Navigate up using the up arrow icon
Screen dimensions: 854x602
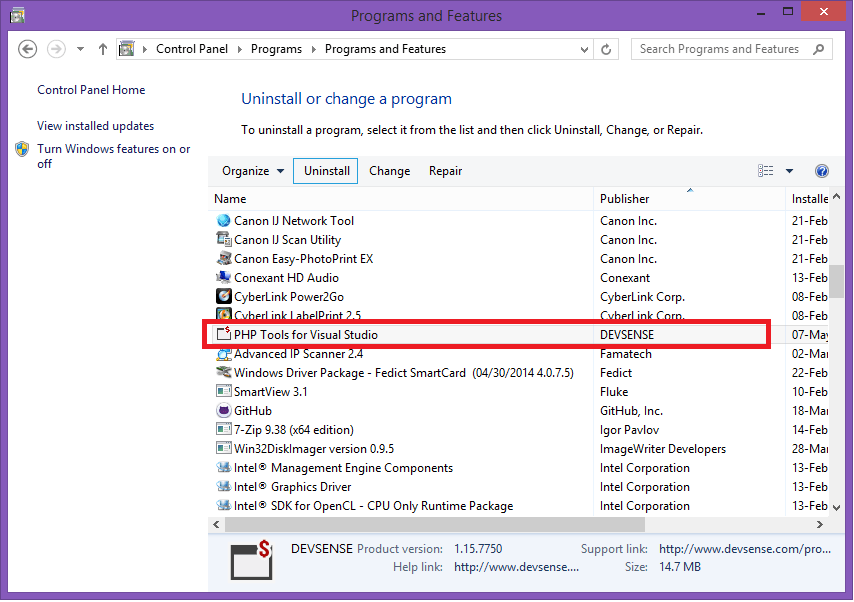click(x=102, y=48)
